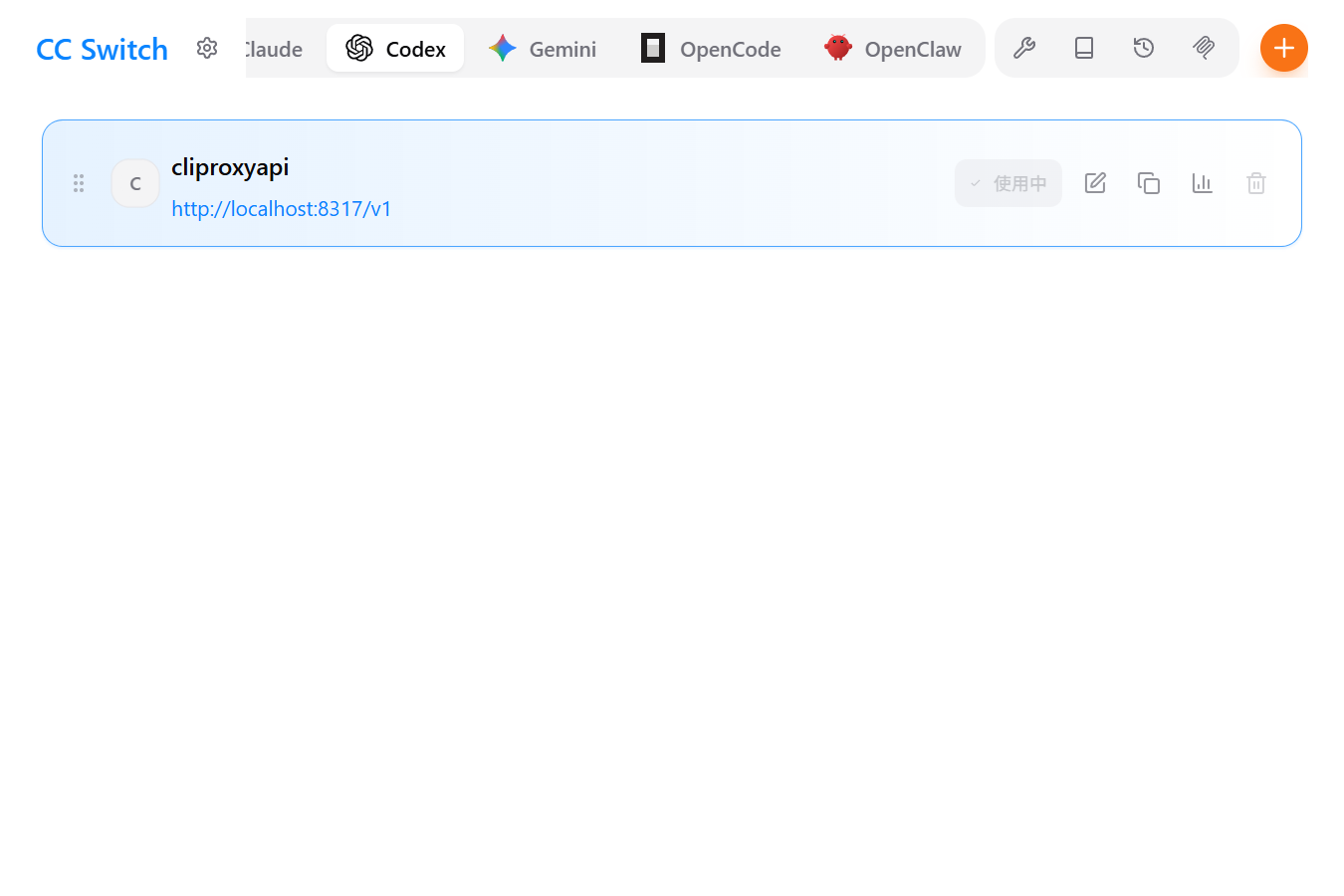This screenshot has height=896, width=1344.
Task: Click the 使用中 status button
Action: pyautogui.click(x=1008, y=183)
